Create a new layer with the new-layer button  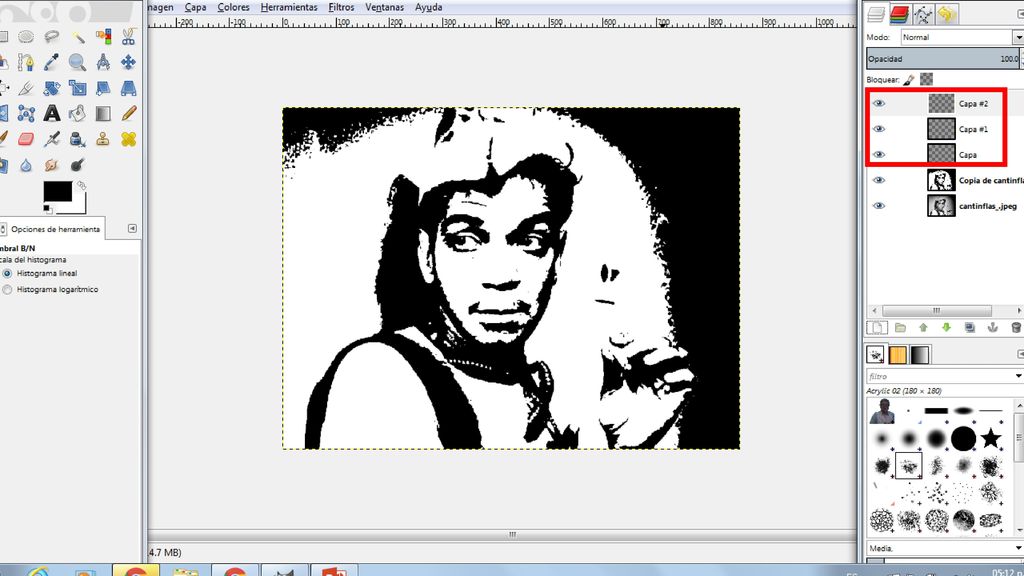[x=876, y=328]
